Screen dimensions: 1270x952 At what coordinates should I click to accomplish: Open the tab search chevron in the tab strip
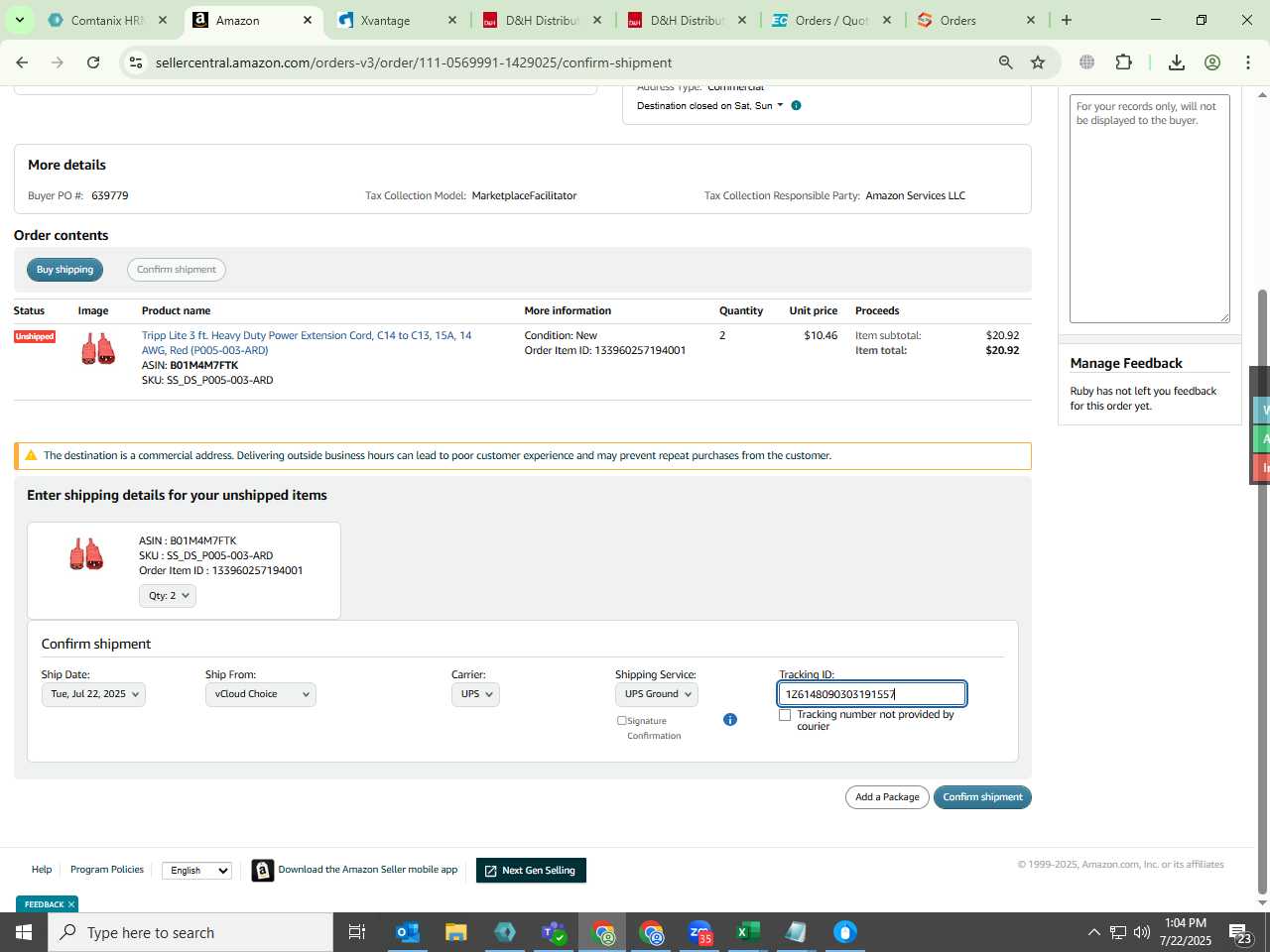(19, 20)
